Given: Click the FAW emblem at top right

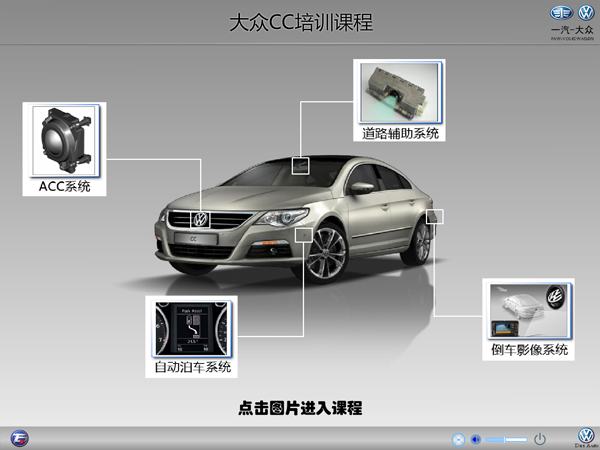Looking at the screenshot, I should pyautogui.click(x=561, y=13).
